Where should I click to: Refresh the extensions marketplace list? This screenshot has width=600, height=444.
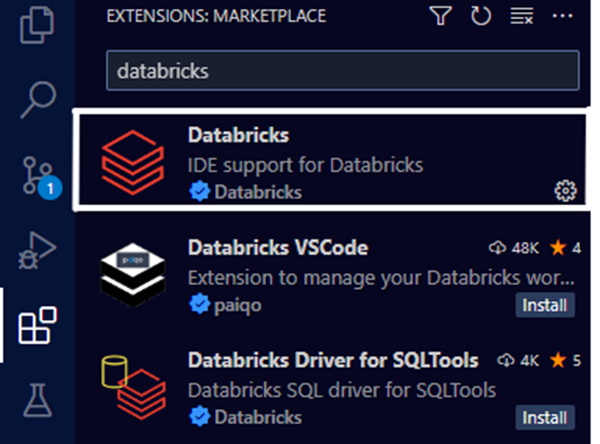(481, 16)
